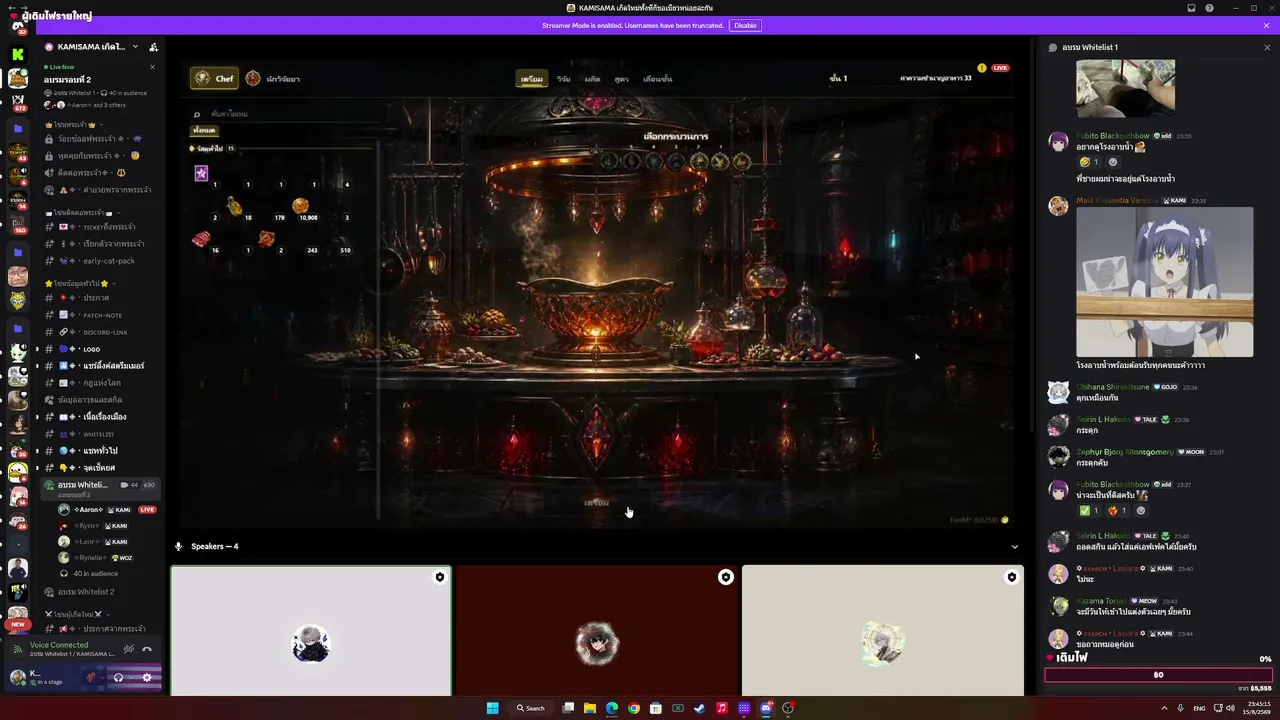Select the dark red speaker video tile
Screen dimensions: 1280x720
[597, 631]
